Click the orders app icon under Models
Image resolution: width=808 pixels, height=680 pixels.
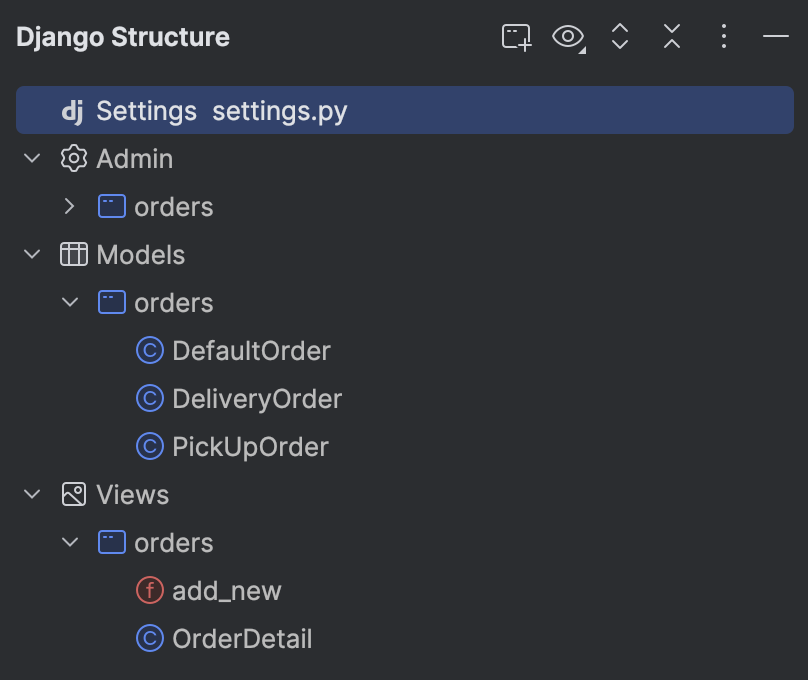coord(111,302)
